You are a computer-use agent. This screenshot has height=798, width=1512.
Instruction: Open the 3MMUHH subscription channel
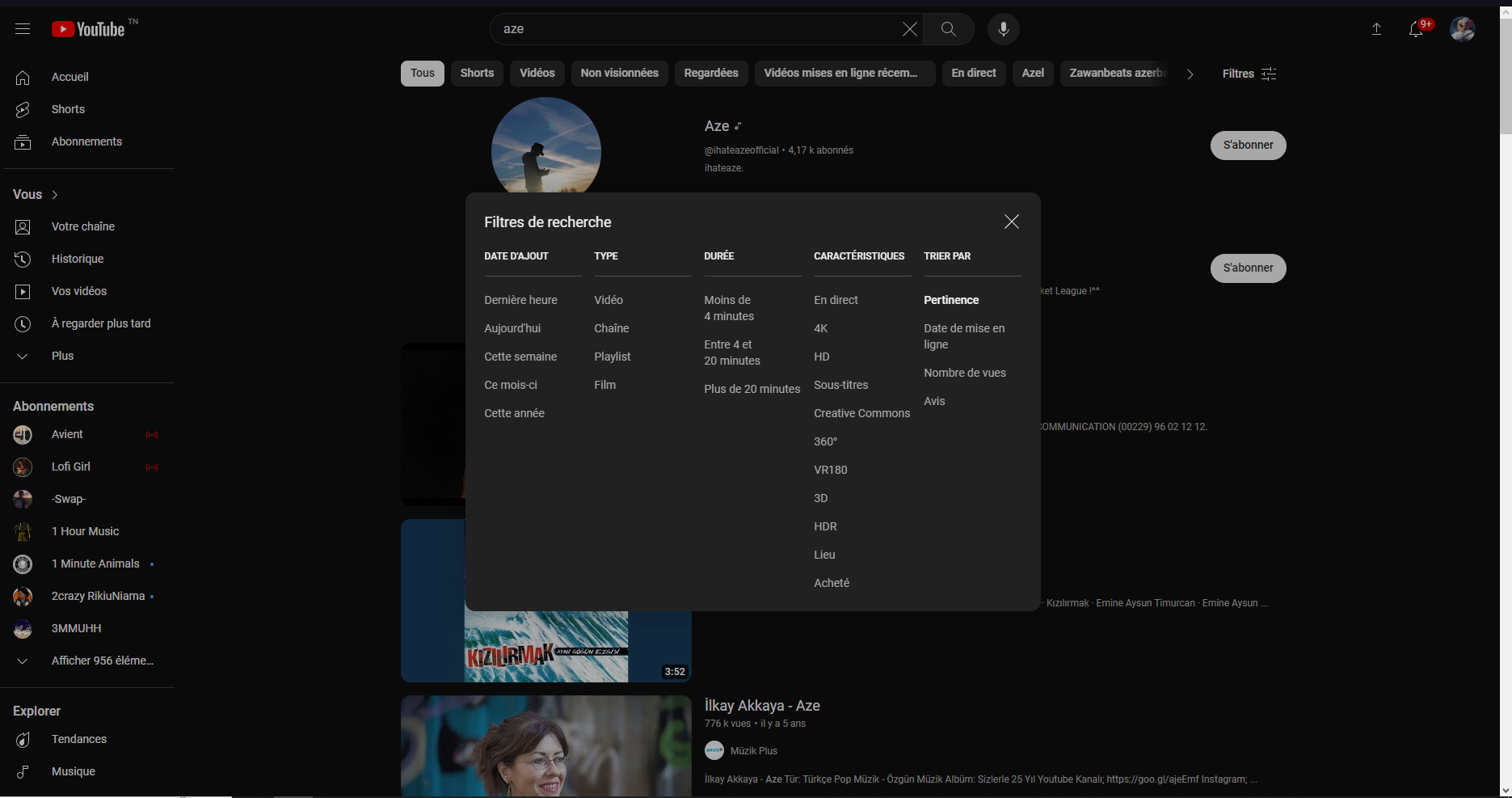tap(89, 628)
